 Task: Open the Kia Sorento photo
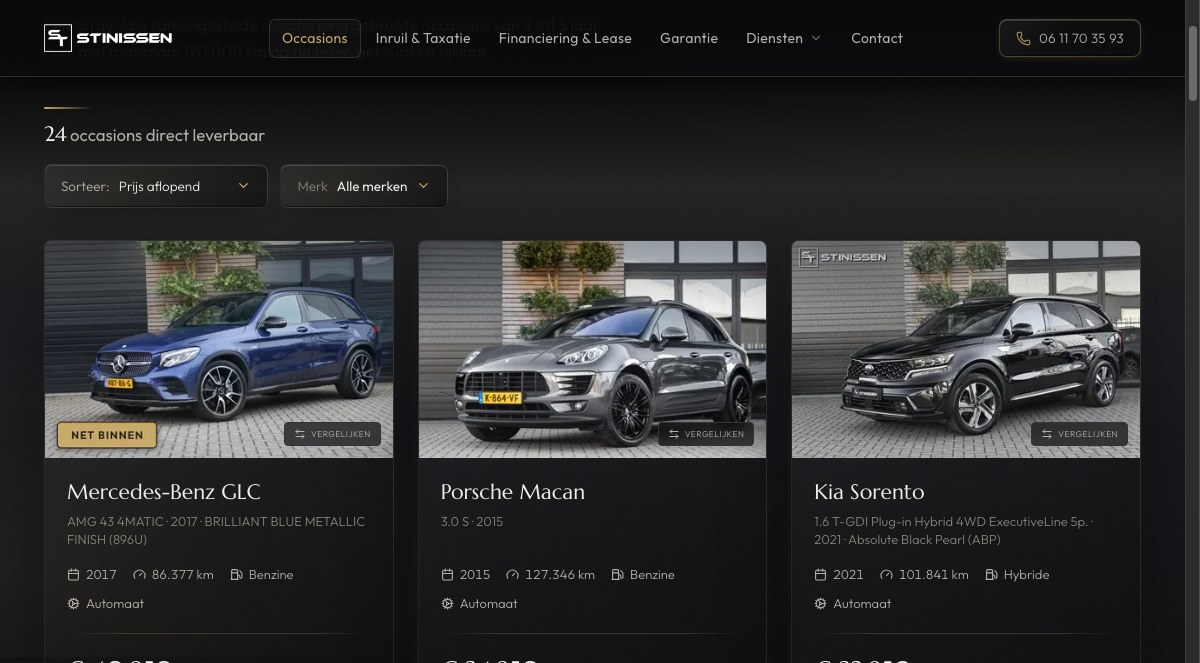coord(966,349)
